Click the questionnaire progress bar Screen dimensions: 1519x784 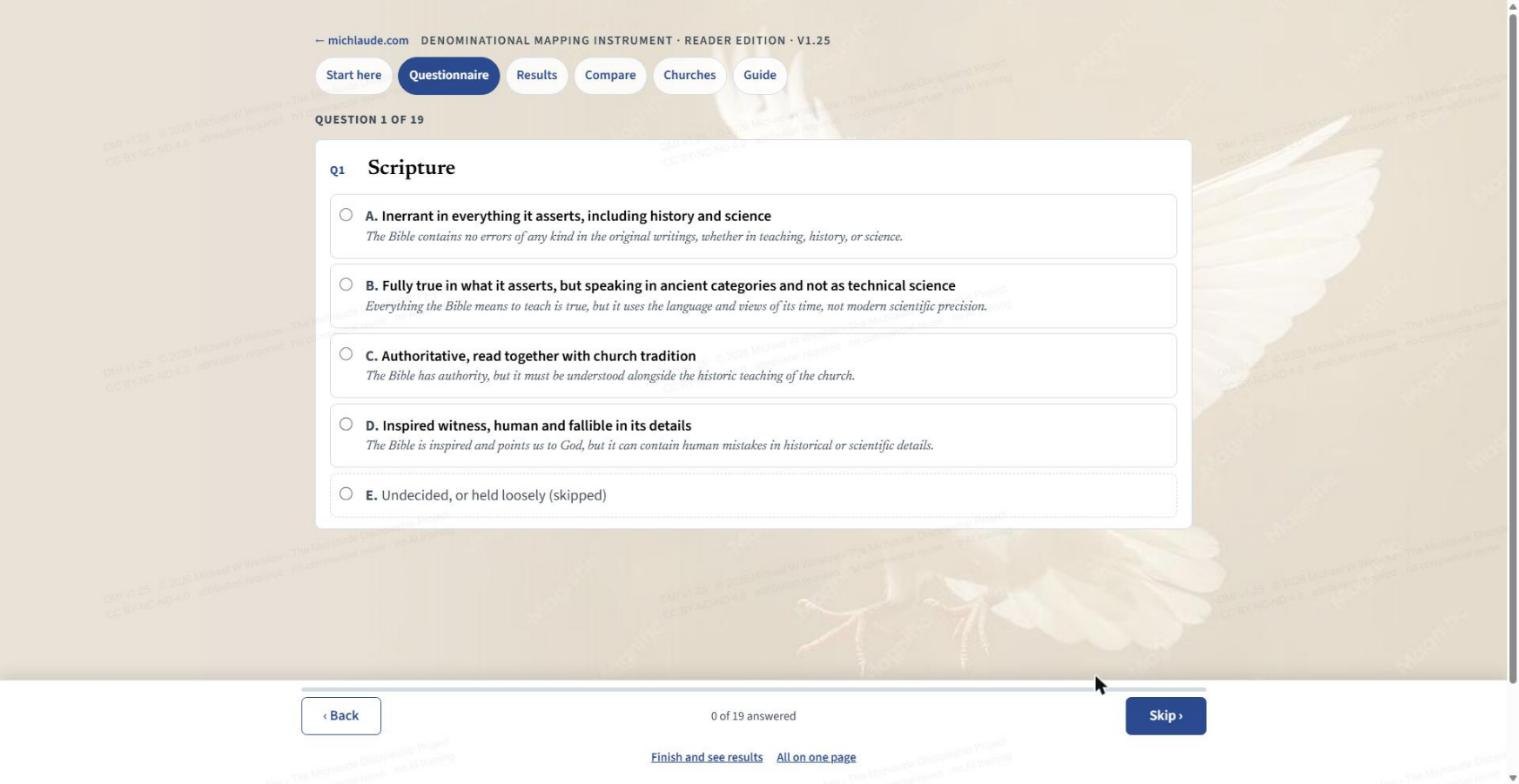754,689
